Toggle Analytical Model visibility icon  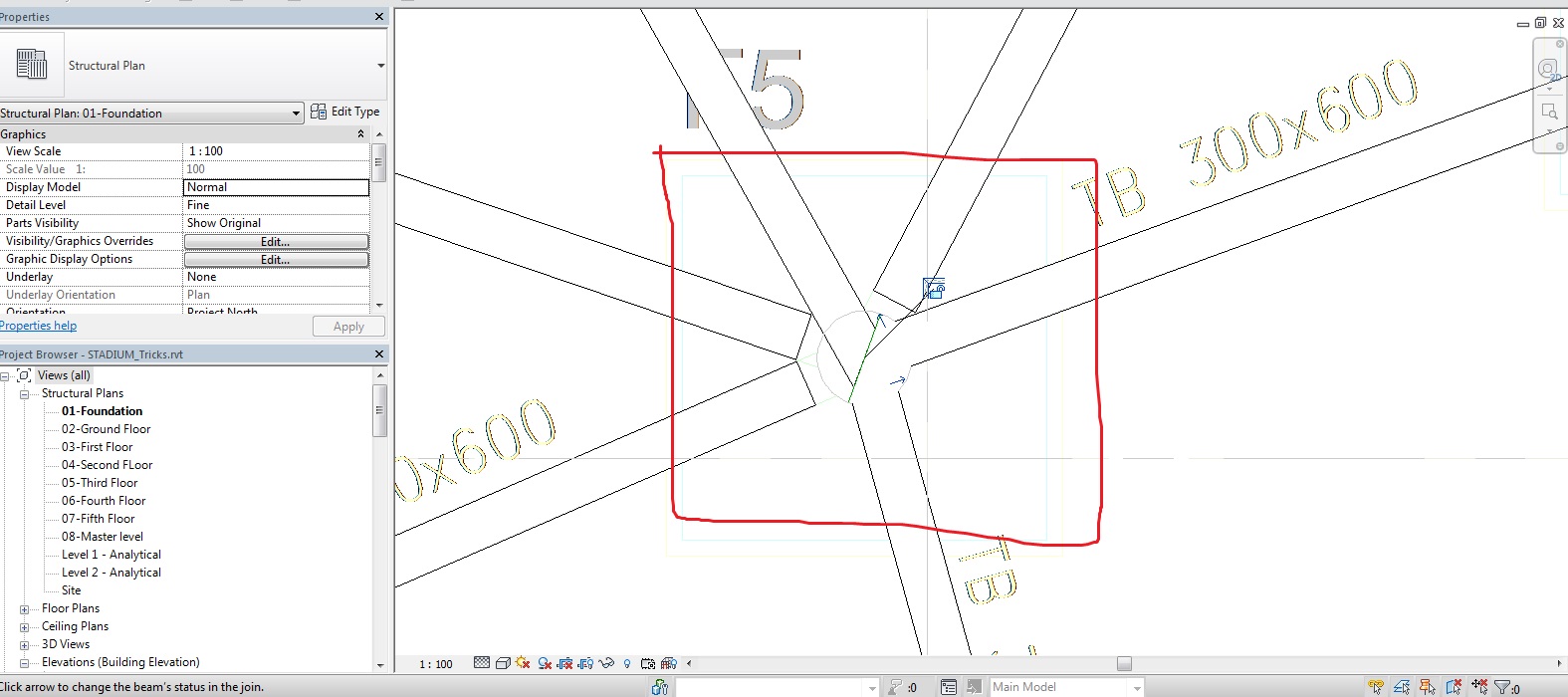[x=668, y=663]
